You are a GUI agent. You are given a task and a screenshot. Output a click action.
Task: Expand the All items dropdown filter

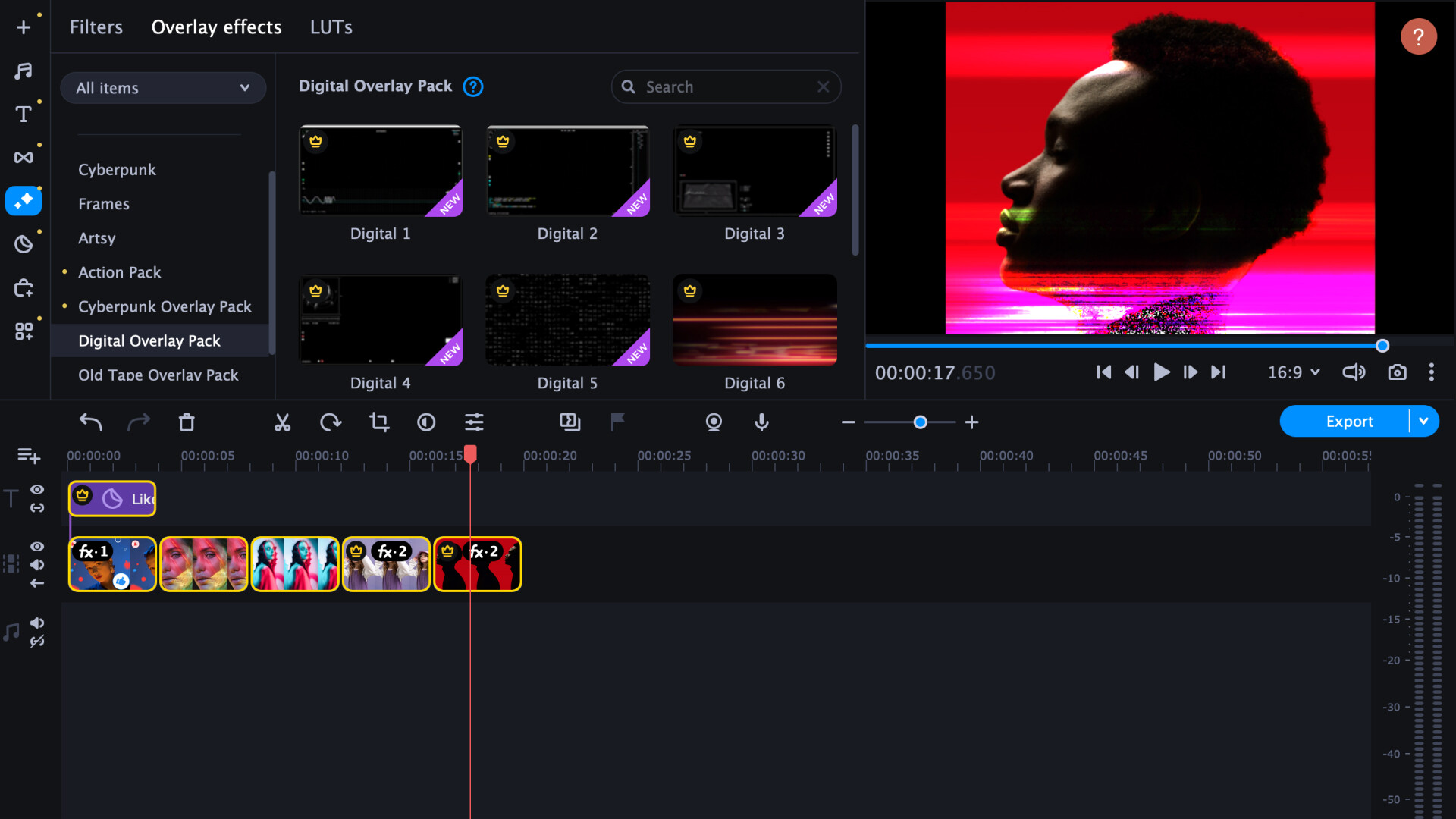(x=162, y=88)
